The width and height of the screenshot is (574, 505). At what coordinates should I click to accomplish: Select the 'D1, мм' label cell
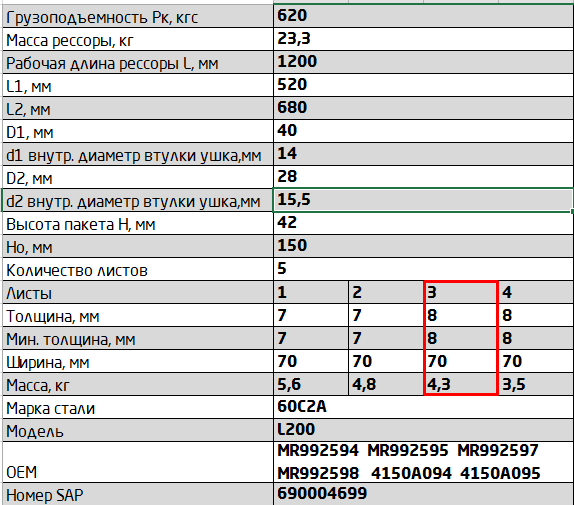click(x=138, y=131)
